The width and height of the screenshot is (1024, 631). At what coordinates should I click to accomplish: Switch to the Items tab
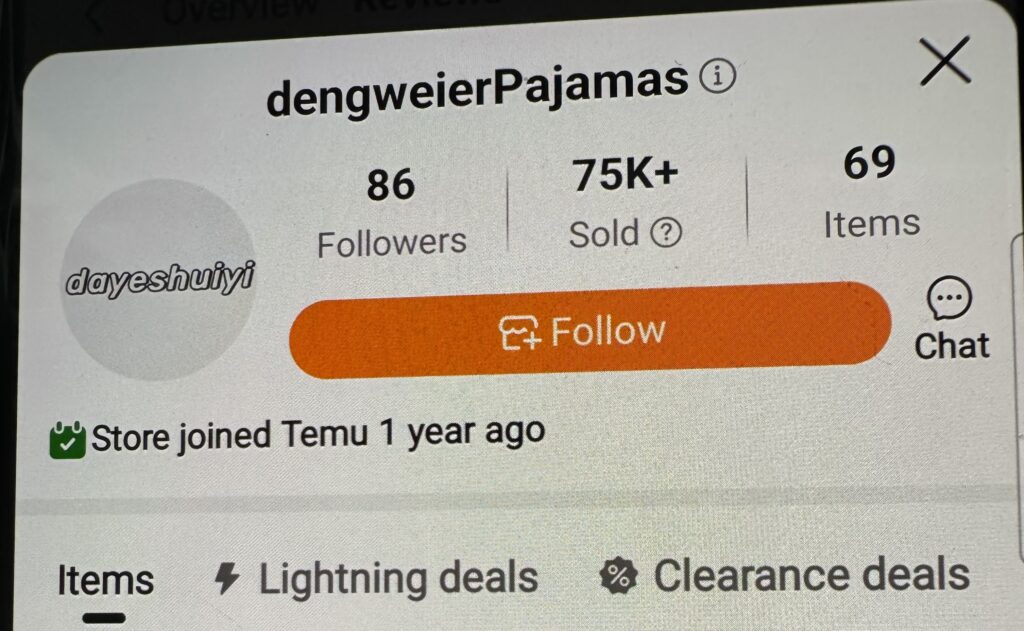tap(105, 580)
